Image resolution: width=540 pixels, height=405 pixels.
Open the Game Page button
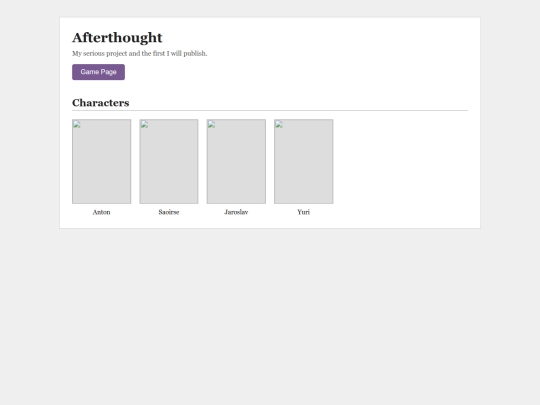(98, 72)
